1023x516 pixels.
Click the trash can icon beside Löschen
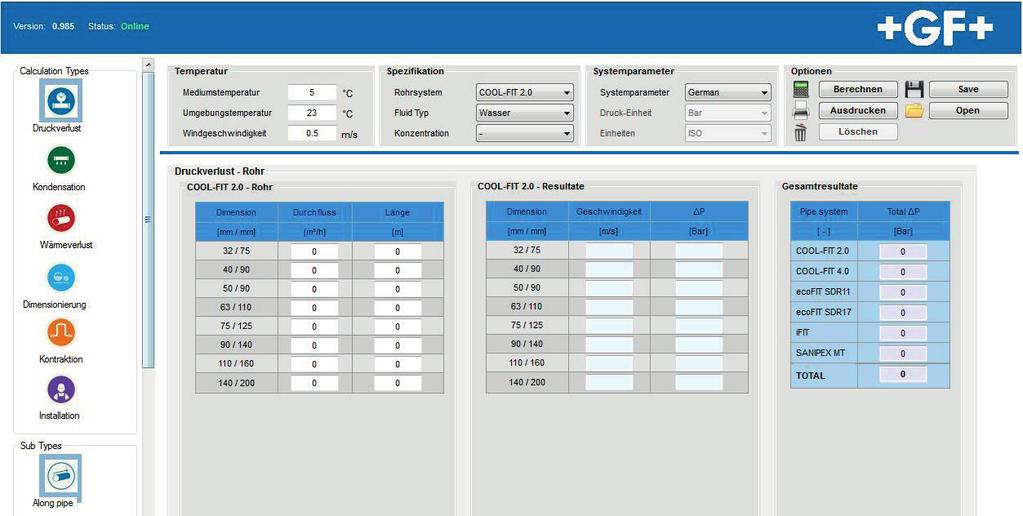pos(801,132)
